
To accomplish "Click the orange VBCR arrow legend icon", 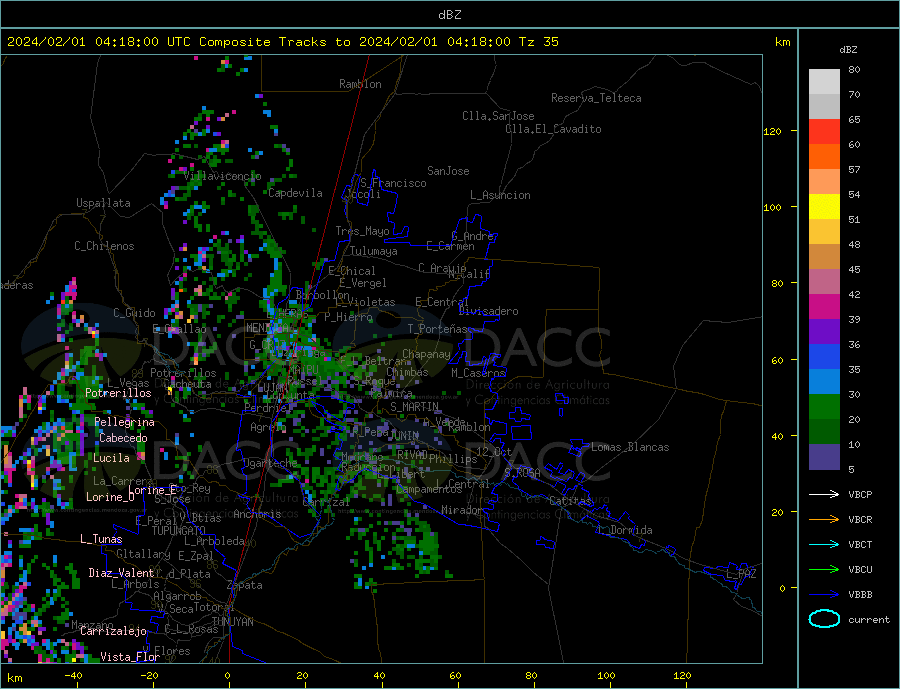I will pos(824,520).
